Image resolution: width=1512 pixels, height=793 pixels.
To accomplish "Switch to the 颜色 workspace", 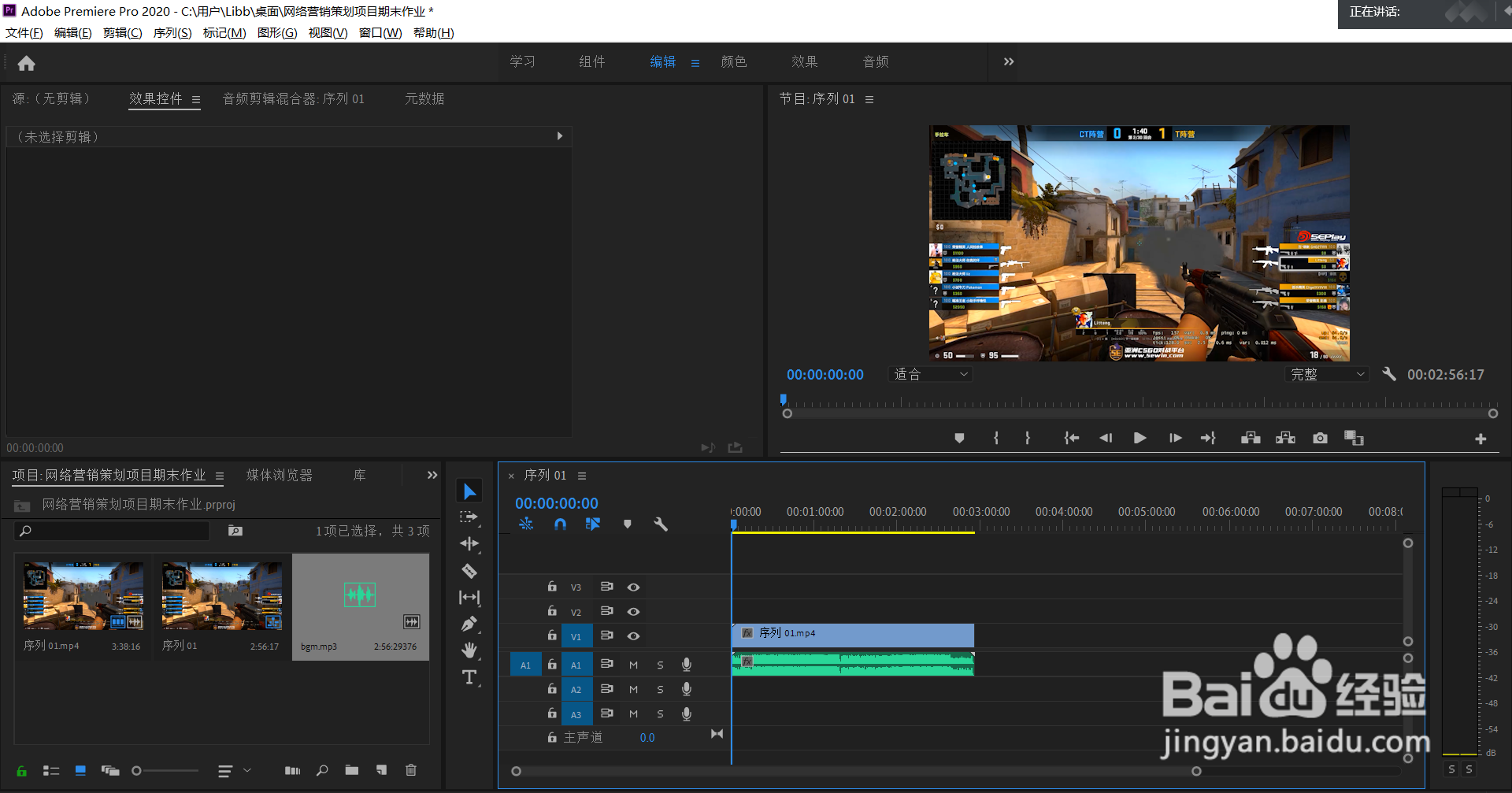I will pyautogui.click(x=733, y=61).
